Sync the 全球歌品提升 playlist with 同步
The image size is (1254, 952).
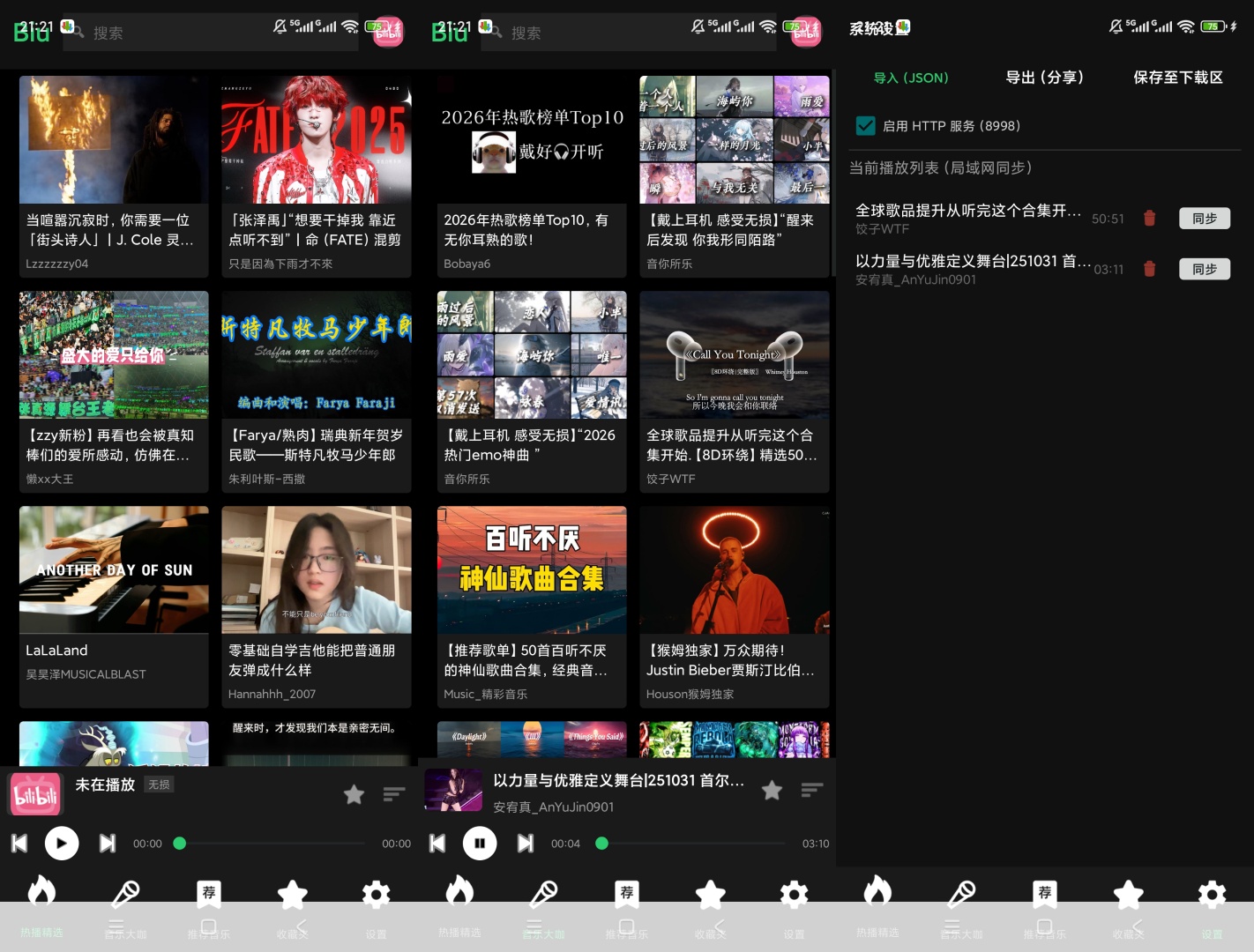tap(1205, 219)
